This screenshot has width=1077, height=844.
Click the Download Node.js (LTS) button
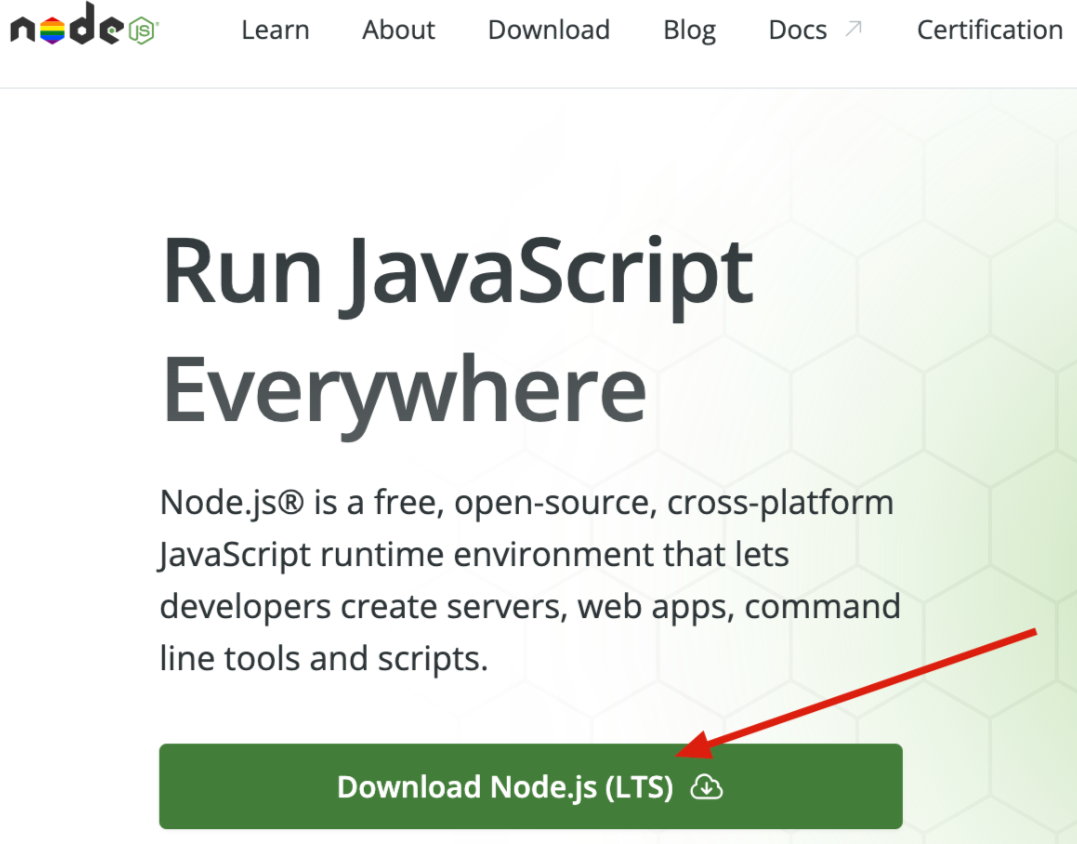tap(531, 786)
